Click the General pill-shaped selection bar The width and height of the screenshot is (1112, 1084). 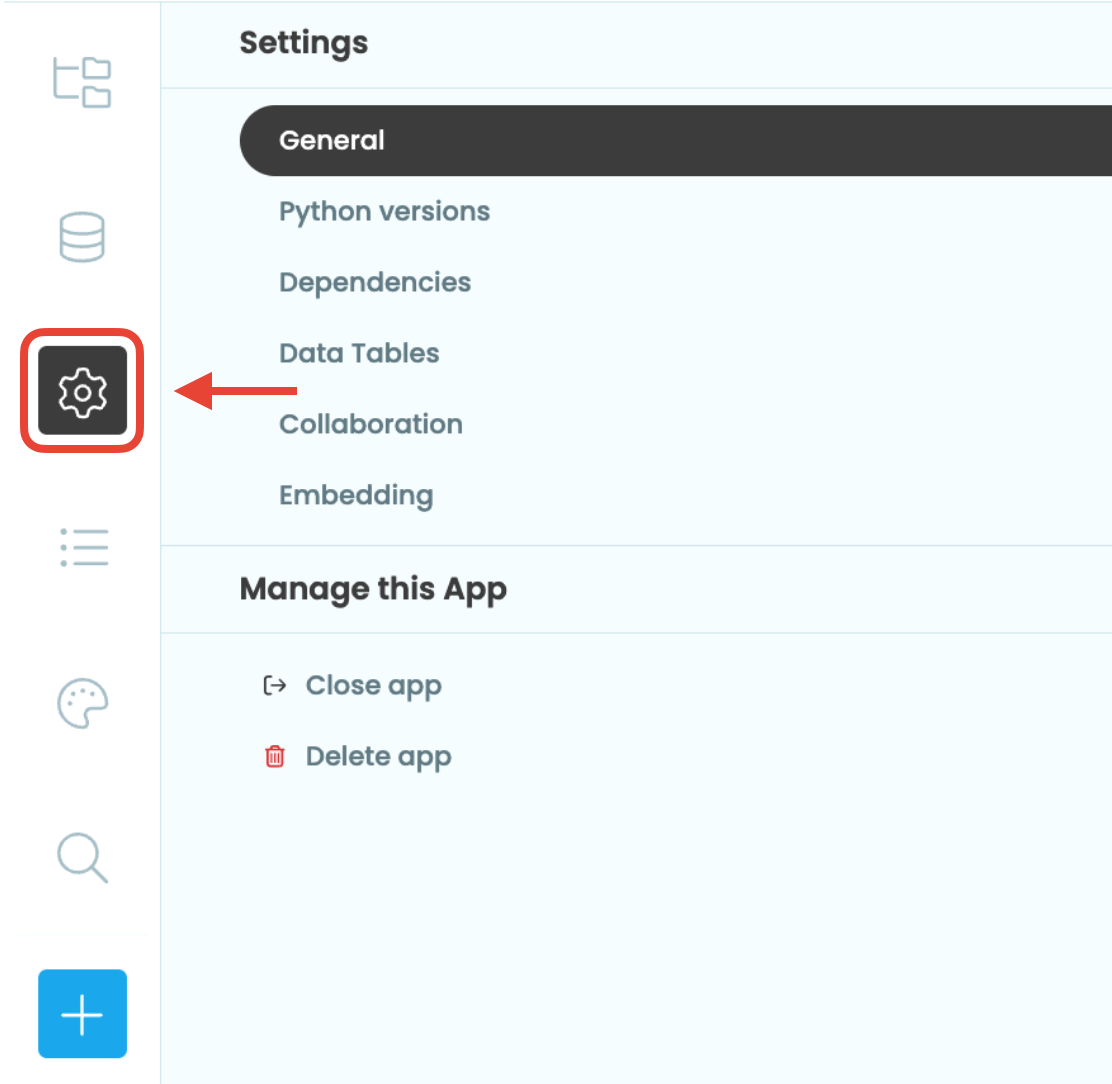point(600,140)
